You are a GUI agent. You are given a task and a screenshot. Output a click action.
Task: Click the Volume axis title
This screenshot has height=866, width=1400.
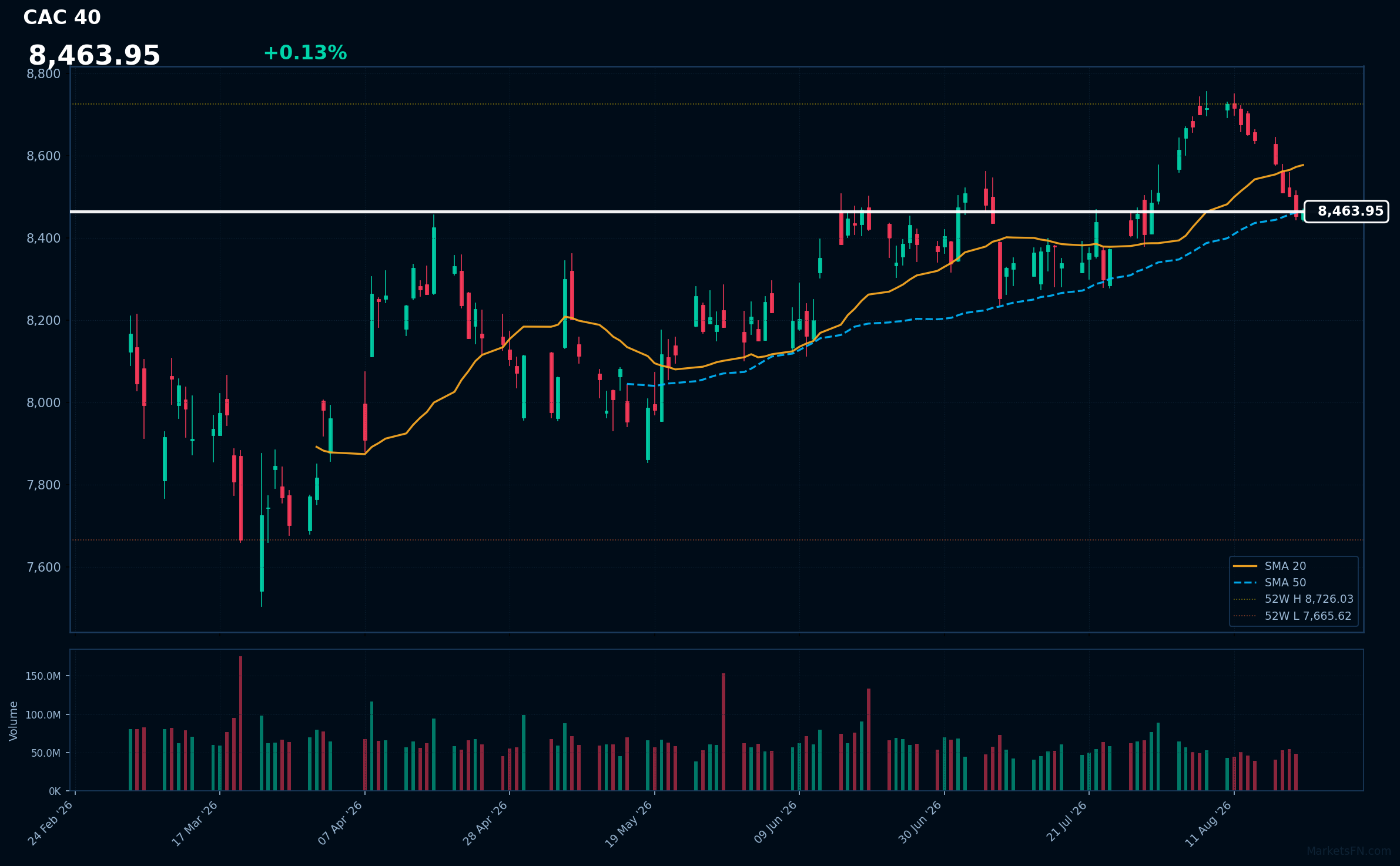point(14,721)
